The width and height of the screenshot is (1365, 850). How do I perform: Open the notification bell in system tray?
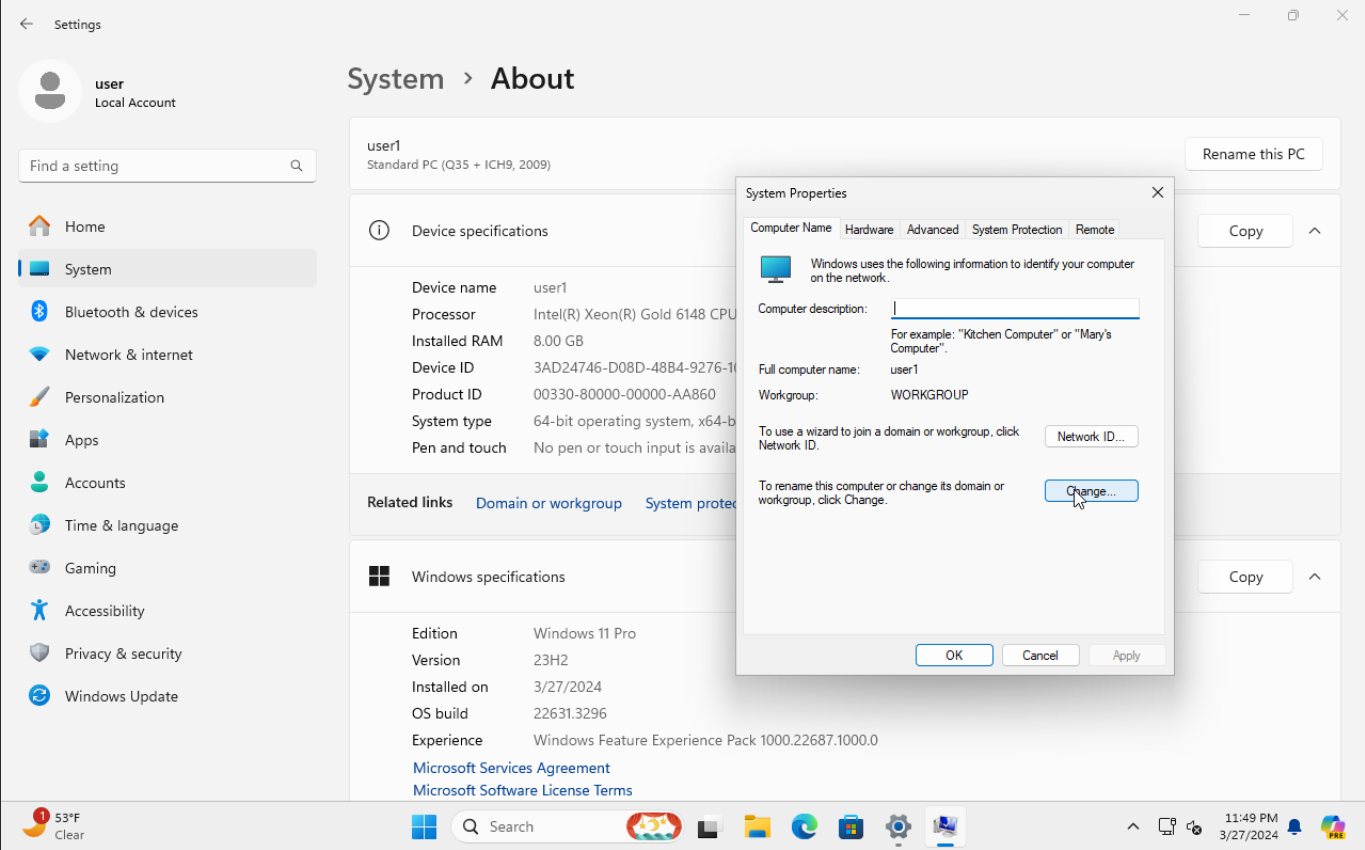[1295, 827]
